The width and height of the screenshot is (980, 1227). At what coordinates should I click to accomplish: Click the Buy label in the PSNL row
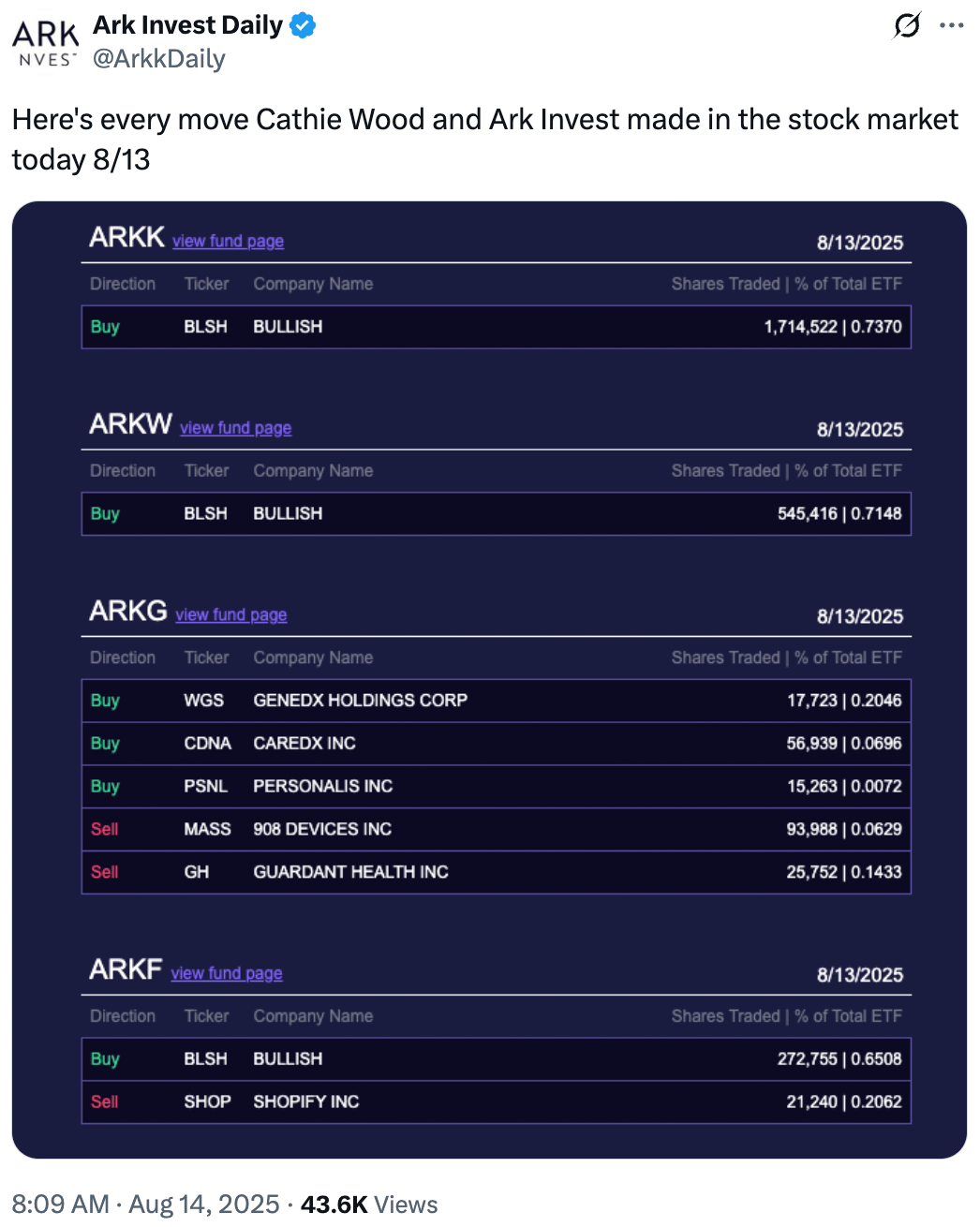[x=105, y=787]
